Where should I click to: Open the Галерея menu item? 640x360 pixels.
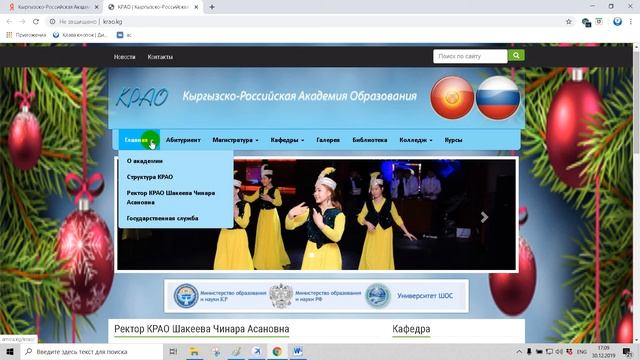click(328, 140)
